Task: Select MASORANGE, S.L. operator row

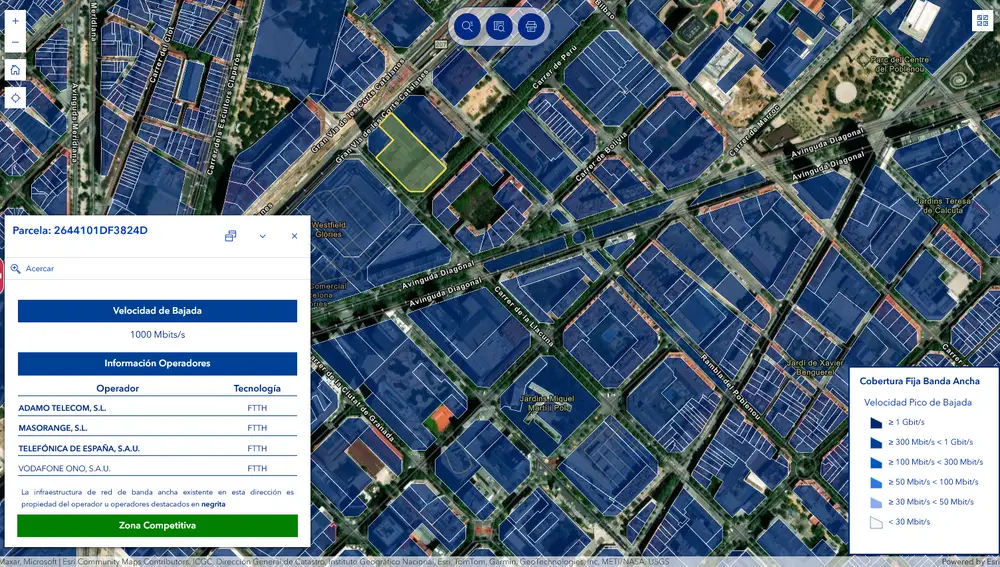Action: coord(158,428)
